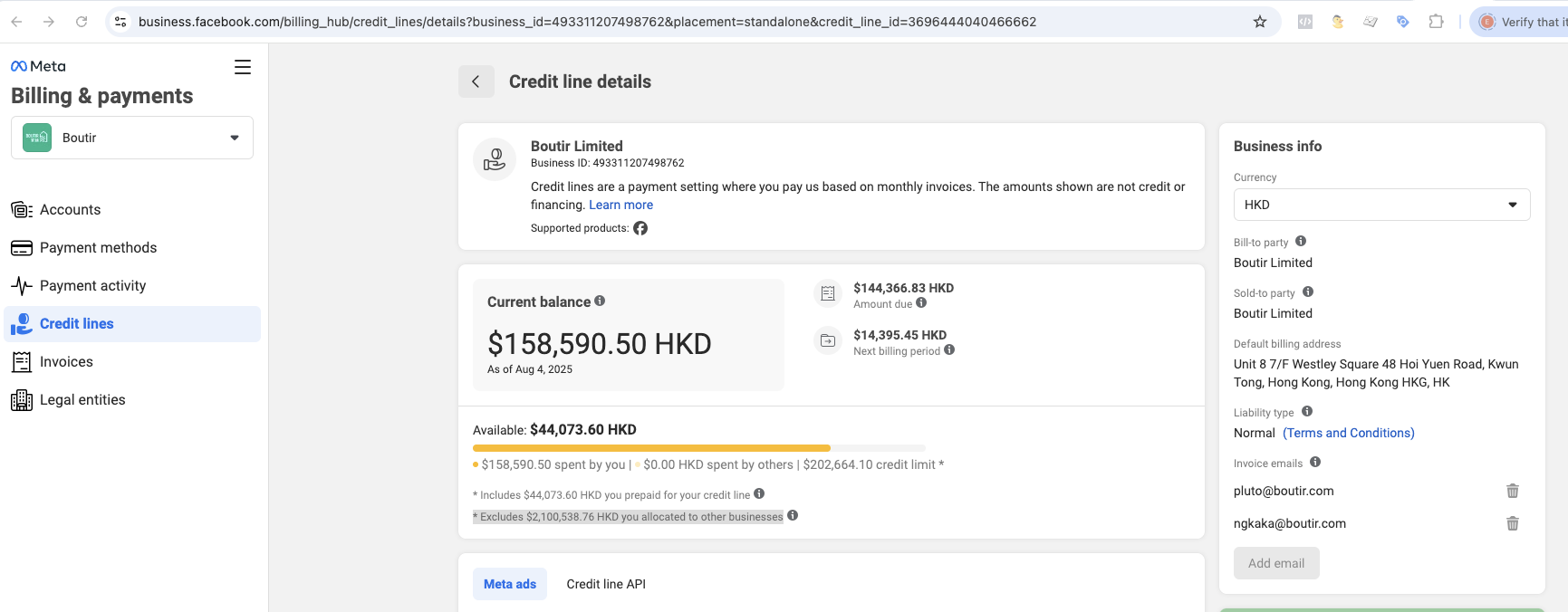Delete ngkaka@boutir.com invoice email
The width and height of the screenshot is (1568, 612).
coord(1513,523)
